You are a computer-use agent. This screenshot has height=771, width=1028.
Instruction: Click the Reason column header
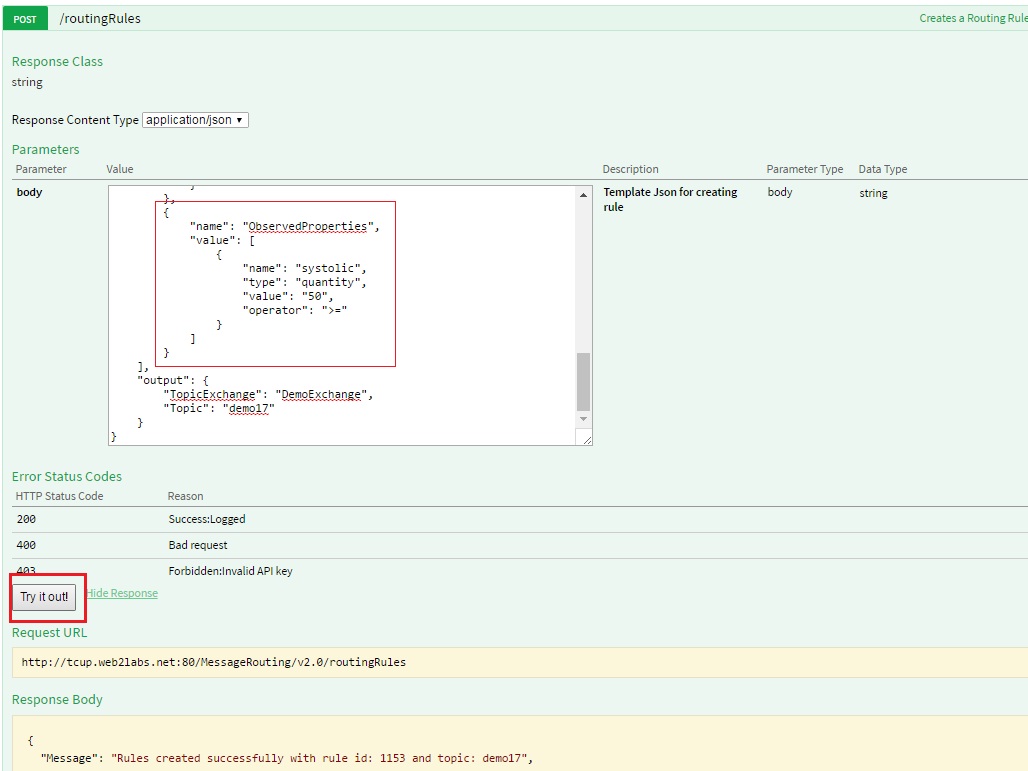186,496
